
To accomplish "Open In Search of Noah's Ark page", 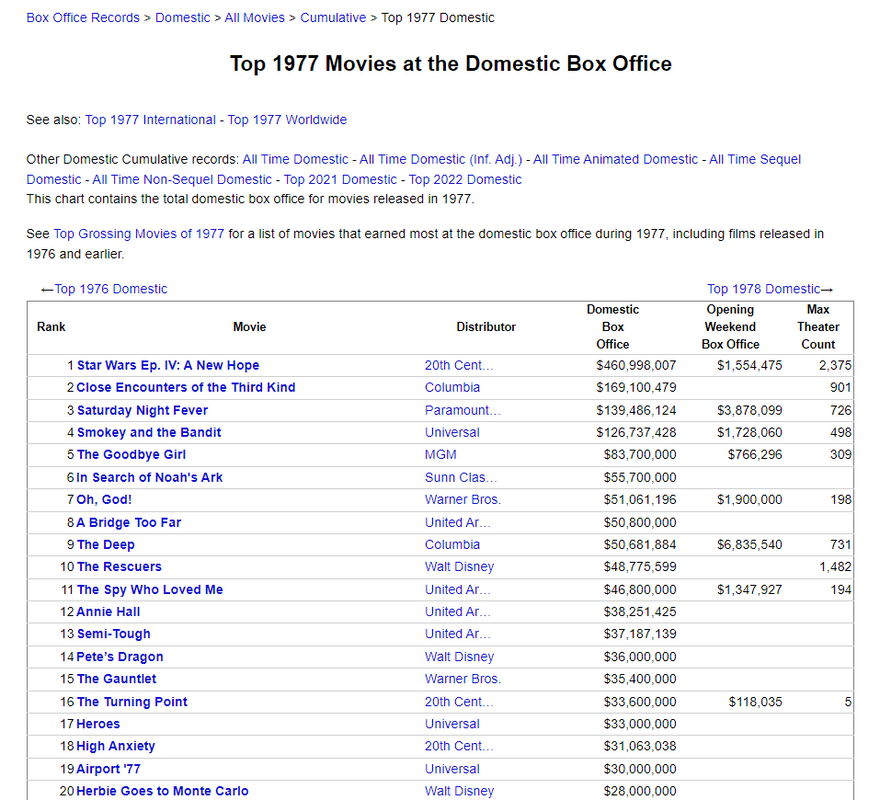I will click(149, 478).
